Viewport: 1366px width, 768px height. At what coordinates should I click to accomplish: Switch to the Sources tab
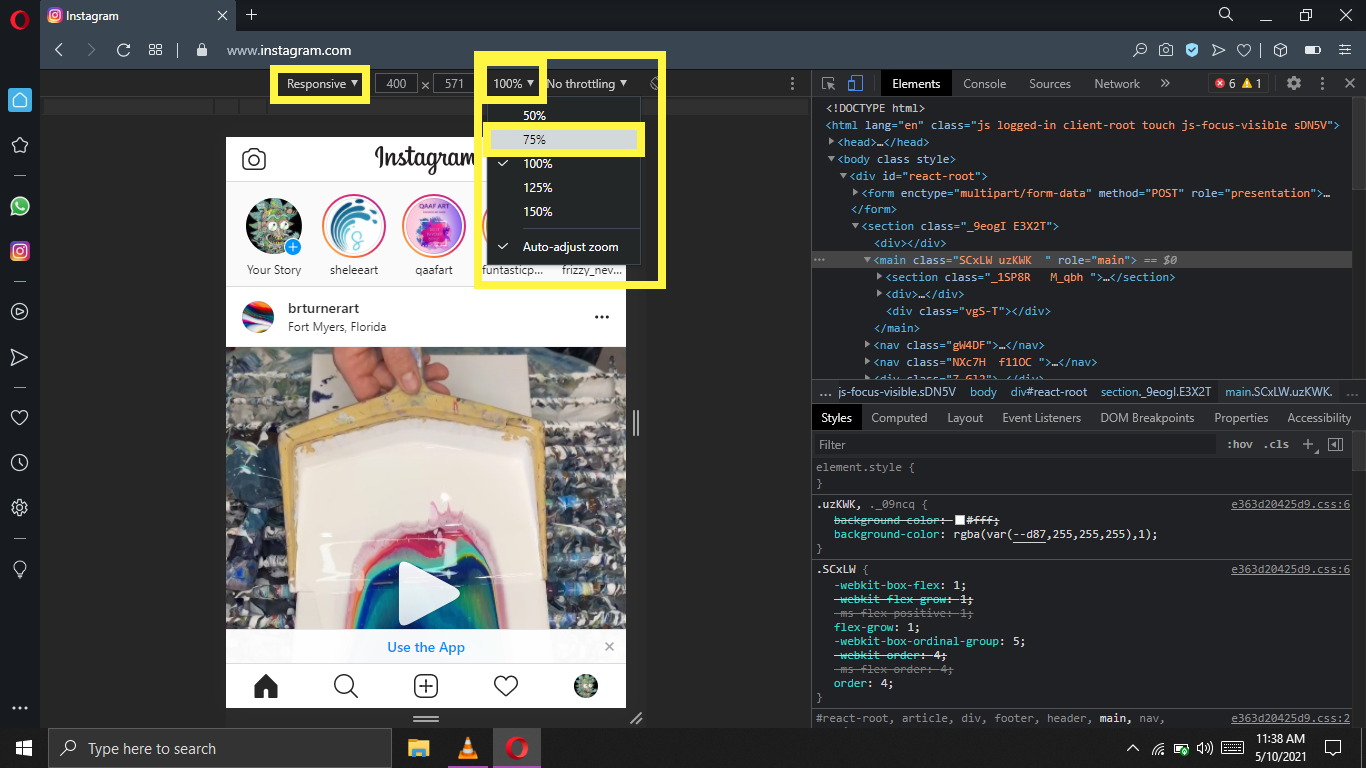[x=1050, y=84]
